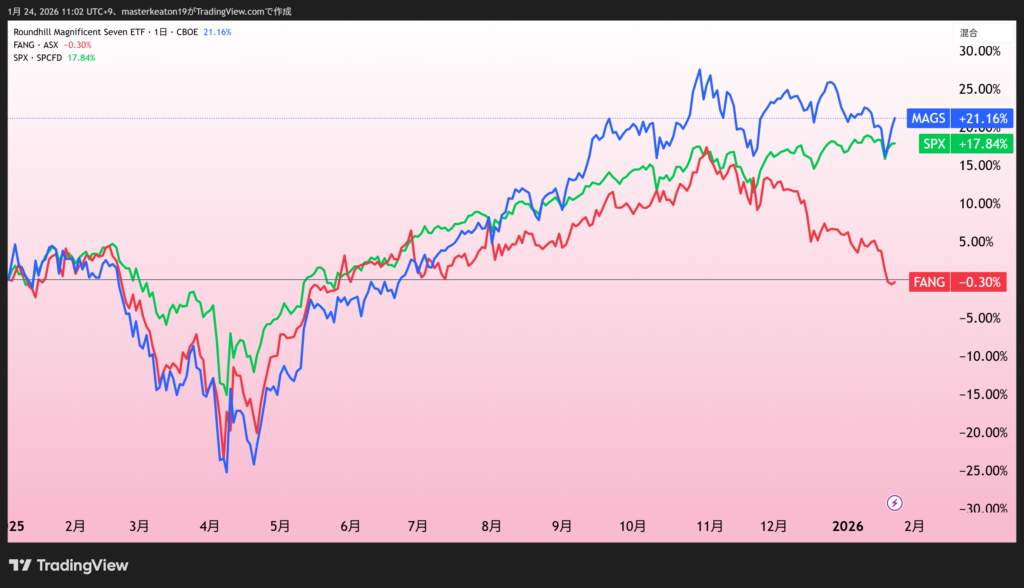Click the green SPX price label tag
The width and height of the screenshot is (1024, 588).
[x=933, y=144]
